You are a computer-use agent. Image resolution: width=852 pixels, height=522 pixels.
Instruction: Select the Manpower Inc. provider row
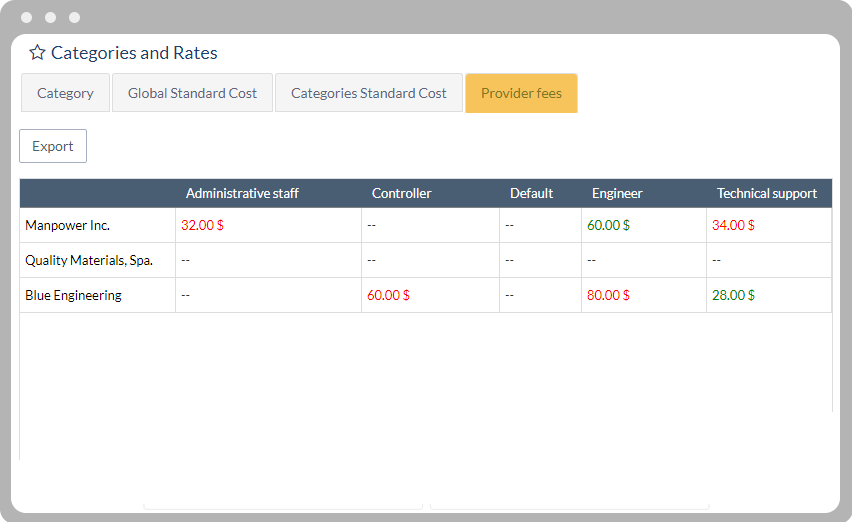click(67, 225)
